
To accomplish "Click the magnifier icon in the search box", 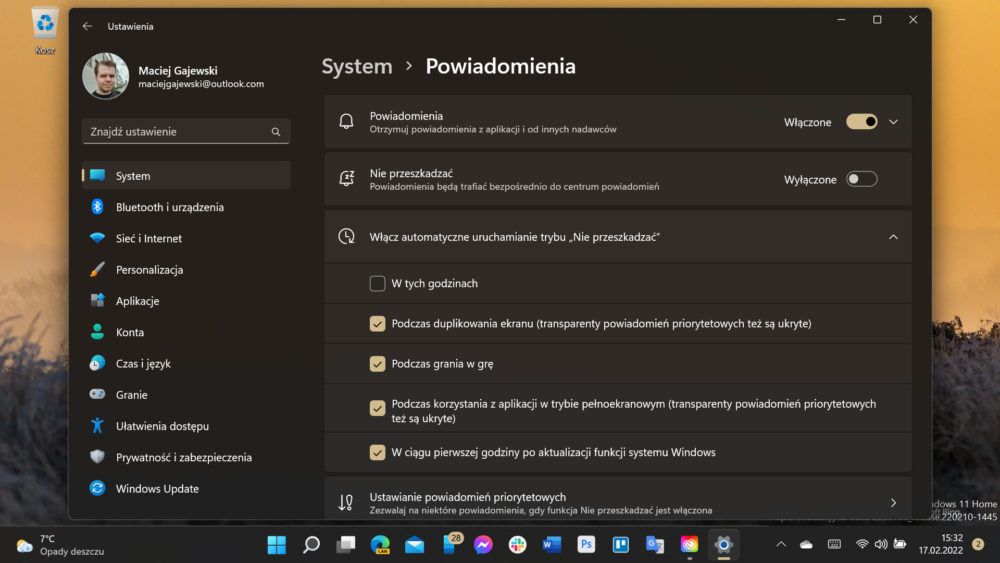I will click(276, 132).
